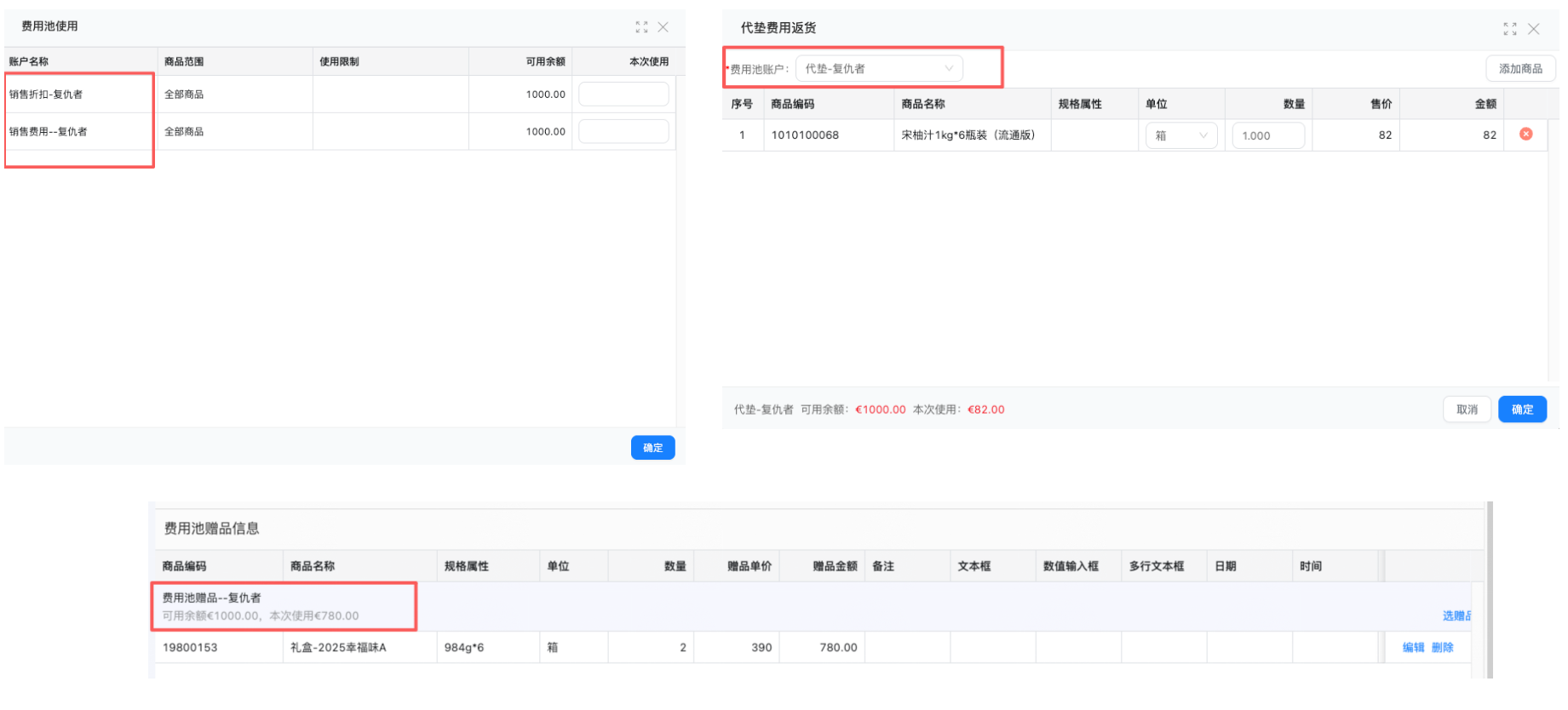Screen dimensions: 1568x710
Task: Close the 费用池使用 dialog
Action: coord(663,27)
